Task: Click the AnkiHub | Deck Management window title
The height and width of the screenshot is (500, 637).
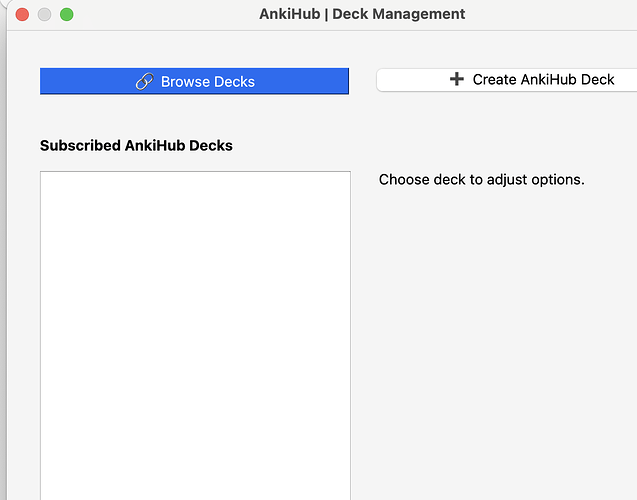Action: tap(362, 14)
